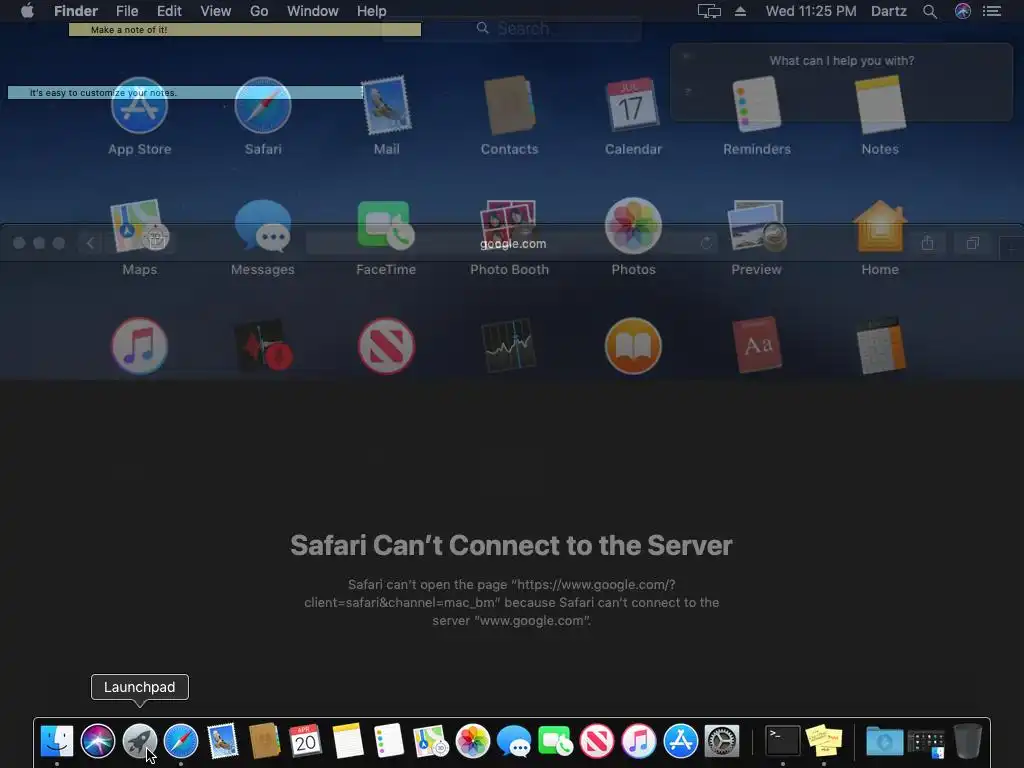This screenshot has width=1024, height=768.
Task: Open Photos pinwheel icon in Dock
Action: [472, 741]
